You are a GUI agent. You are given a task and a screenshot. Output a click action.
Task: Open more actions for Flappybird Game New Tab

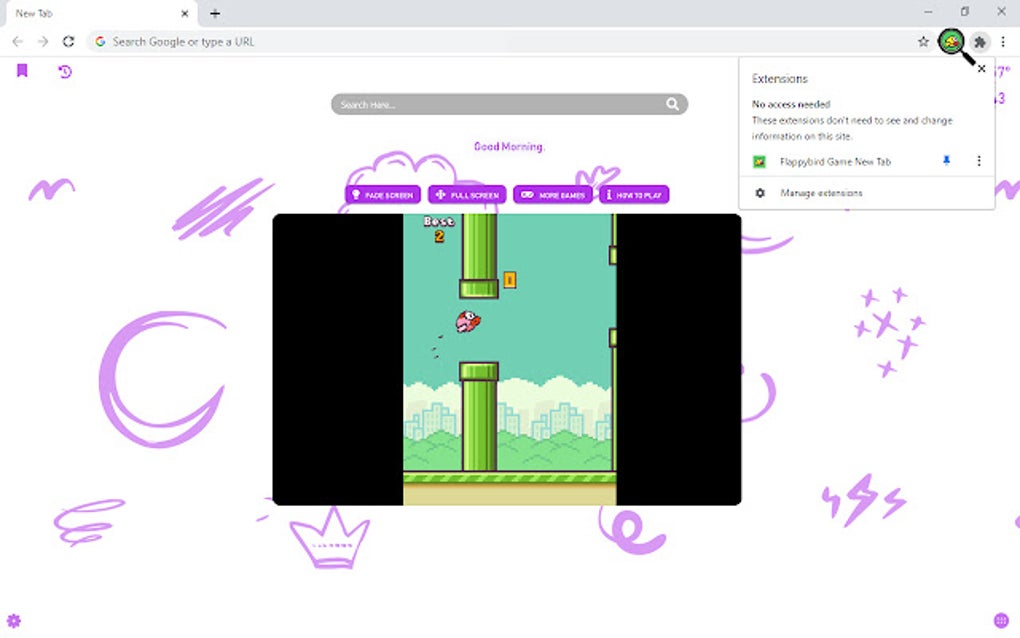pyautogui.click(x=978, y=161)
